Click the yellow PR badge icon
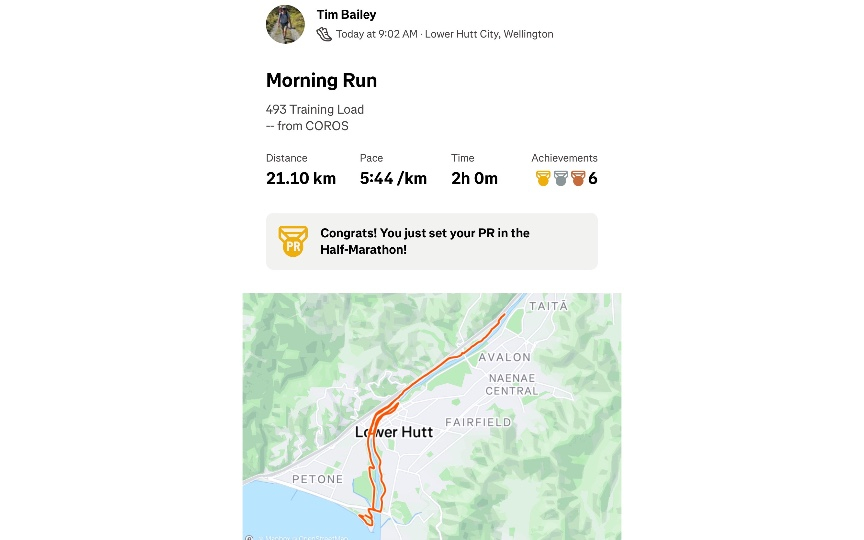The width and height of the screenshot is (864, 540). [292, 241]
